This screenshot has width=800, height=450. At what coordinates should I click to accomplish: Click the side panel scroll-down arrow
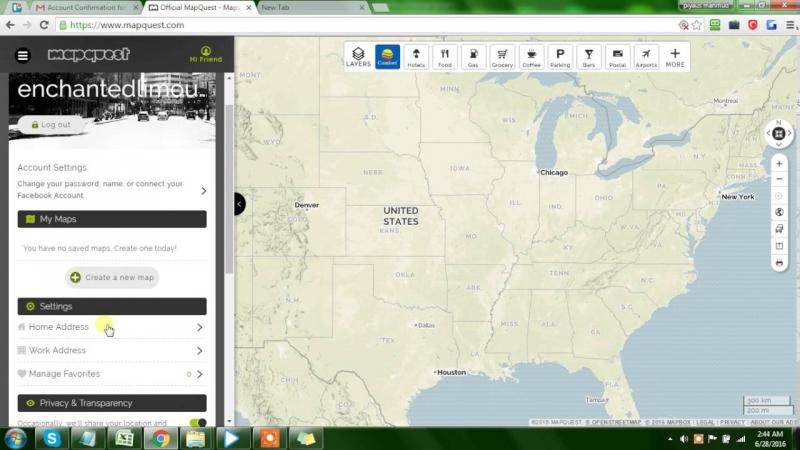point(229,421)
